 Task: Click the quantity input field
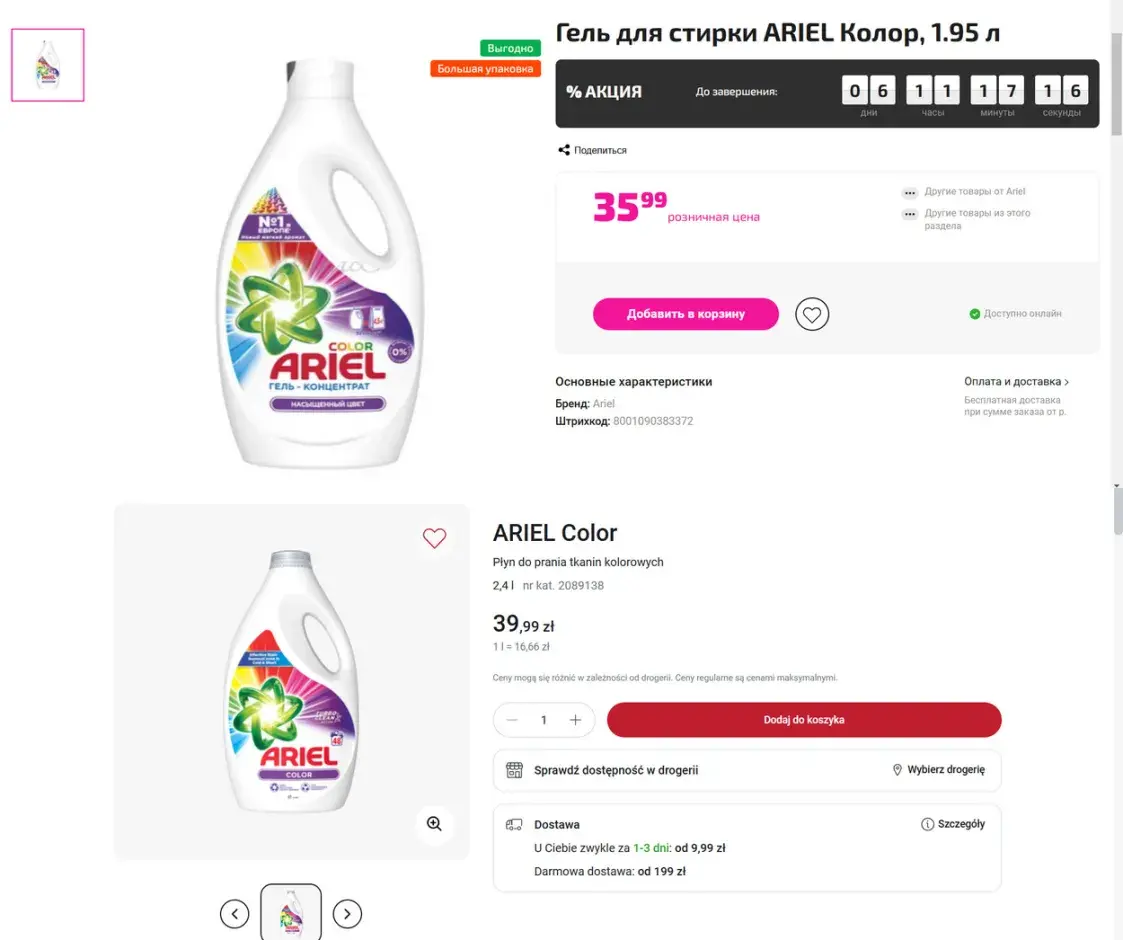(544, 720)
